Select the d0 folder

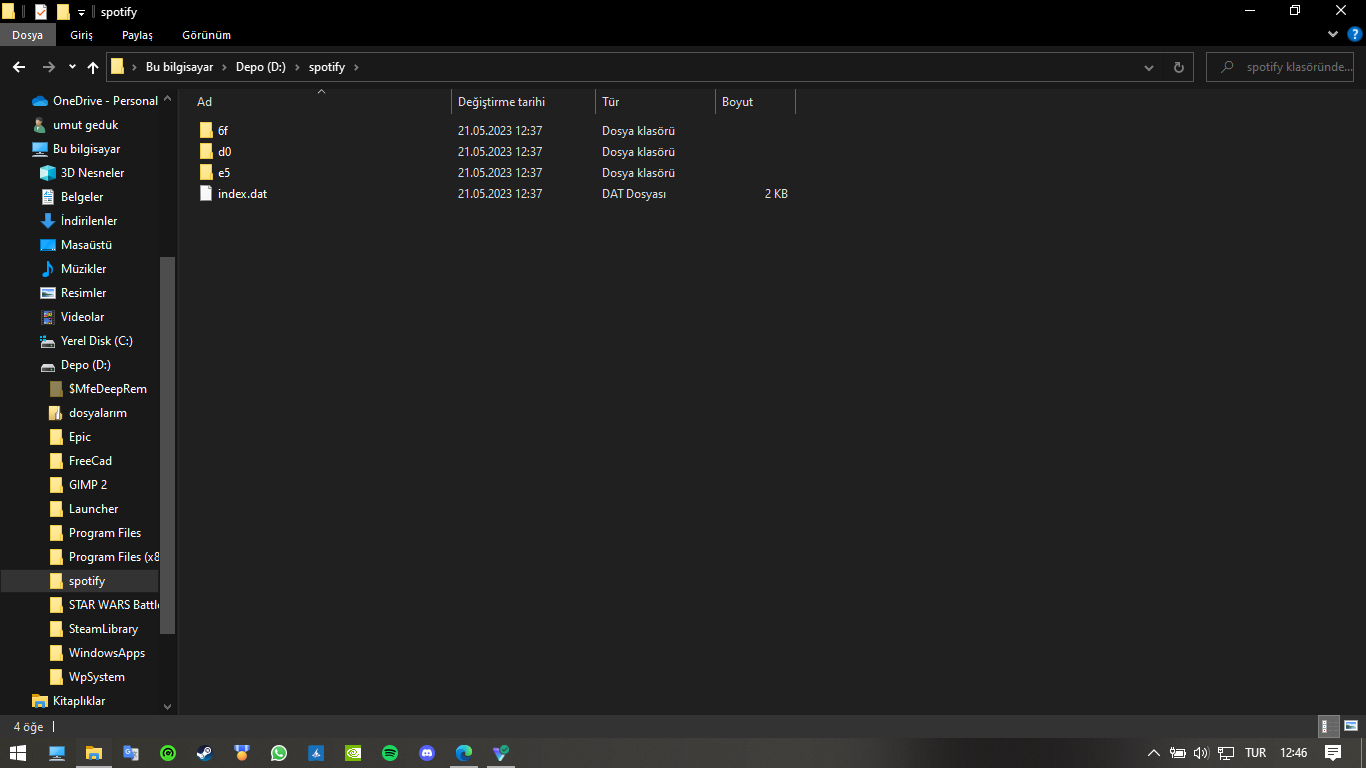224,152
